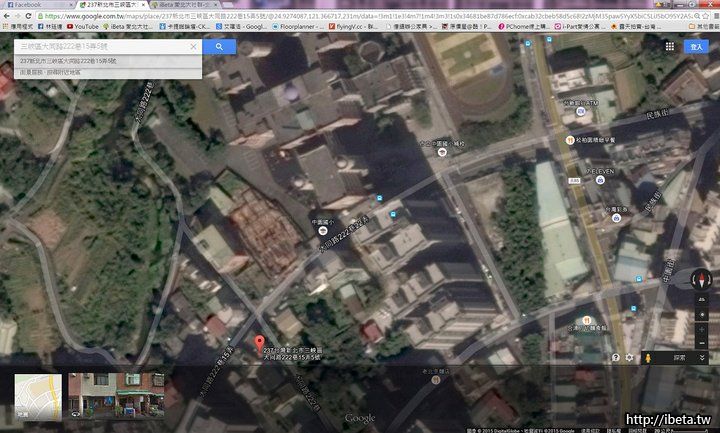The image size is (720, 433).
Task: Click the orange restaurant marker at the lower right
Action: coord(586,320)
